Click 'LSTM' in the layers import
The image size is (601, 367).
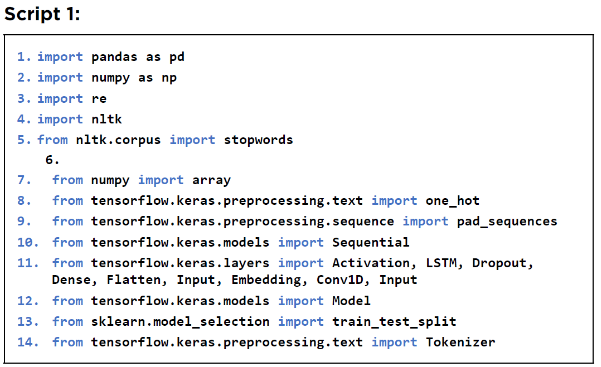pos(441,263)
